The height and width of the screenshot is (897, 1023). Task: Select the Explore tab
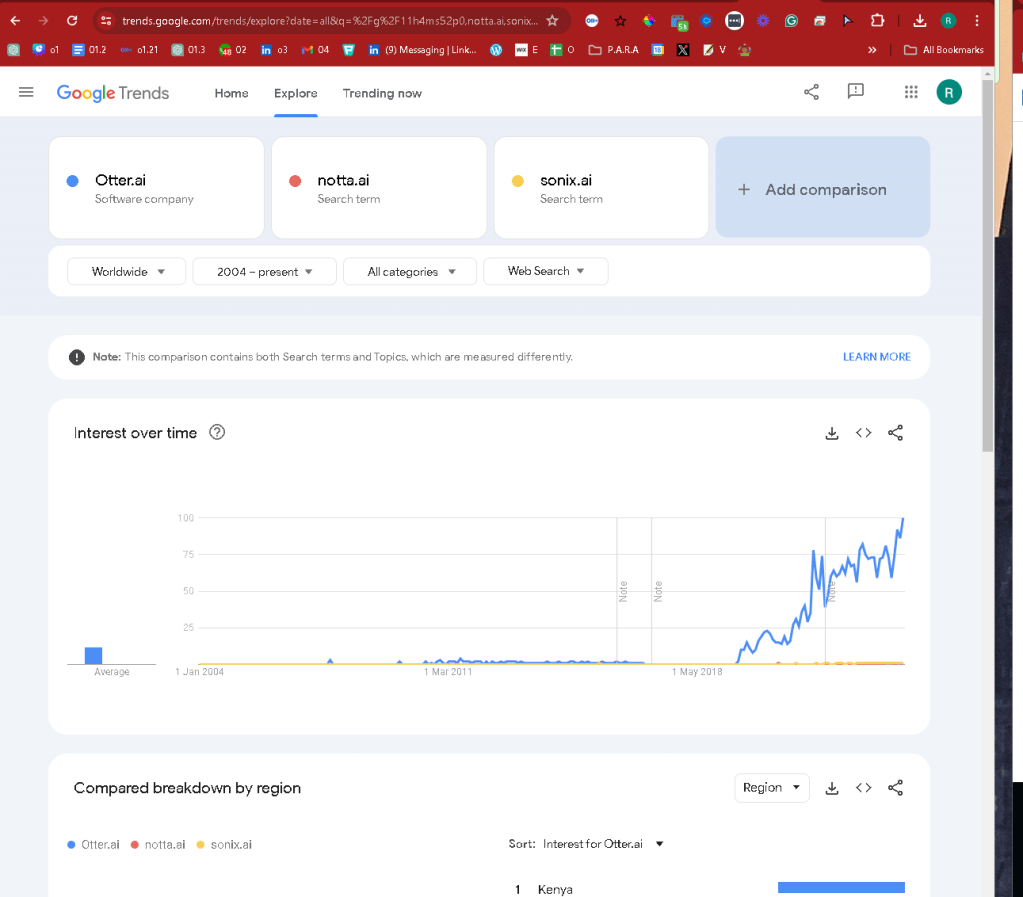coord(296,93)
